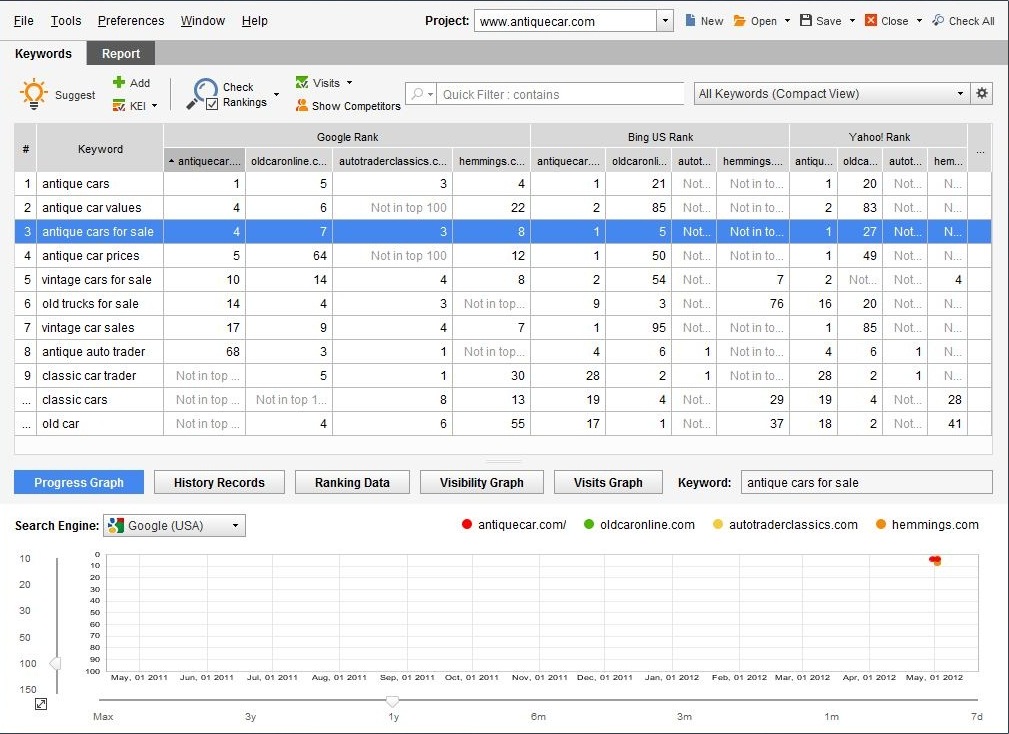Sort by Google Rank antiquecar column header
This screenshot has height=734, width=1009.
205,161
